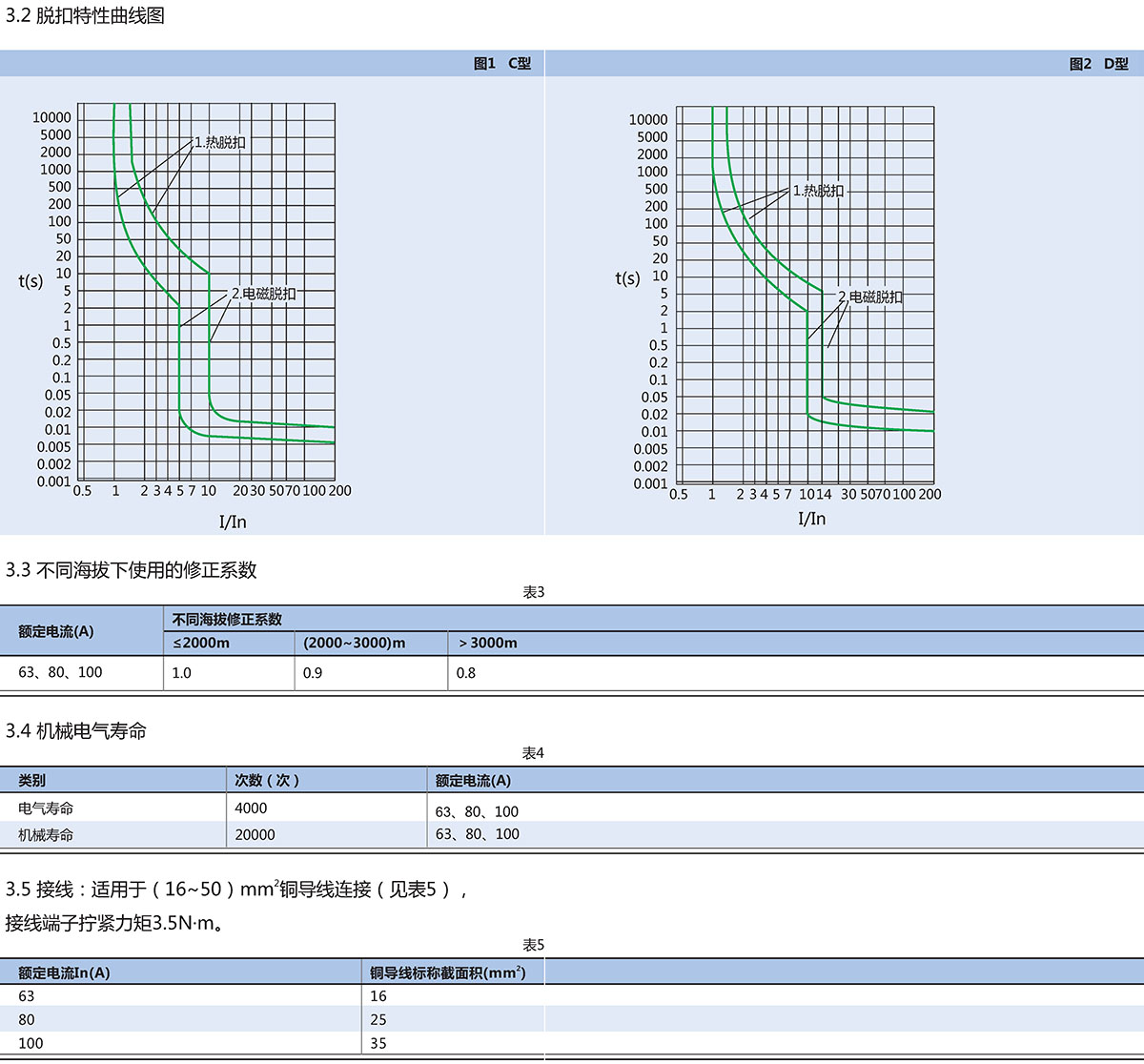Click the 铜导线标称截面积(mm²) column header
The image size is (1144, 1064).
tap(447, 973)
